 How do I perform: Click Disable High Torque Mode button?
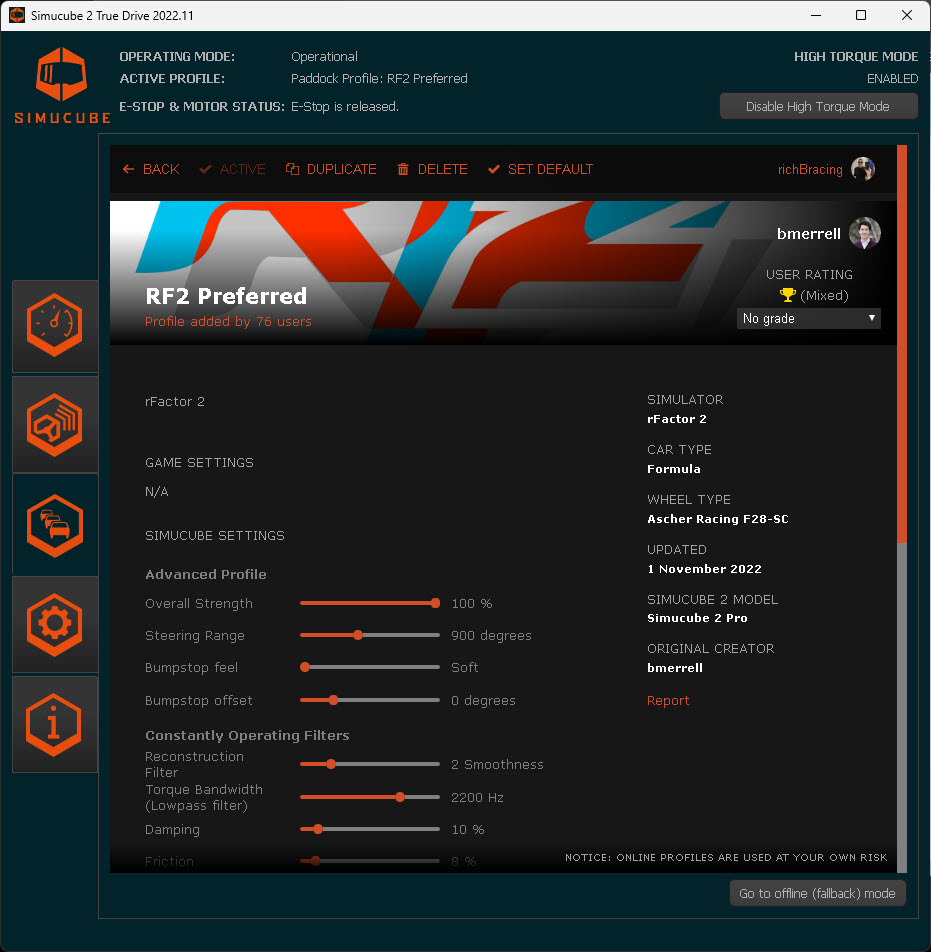click(818, 106)
